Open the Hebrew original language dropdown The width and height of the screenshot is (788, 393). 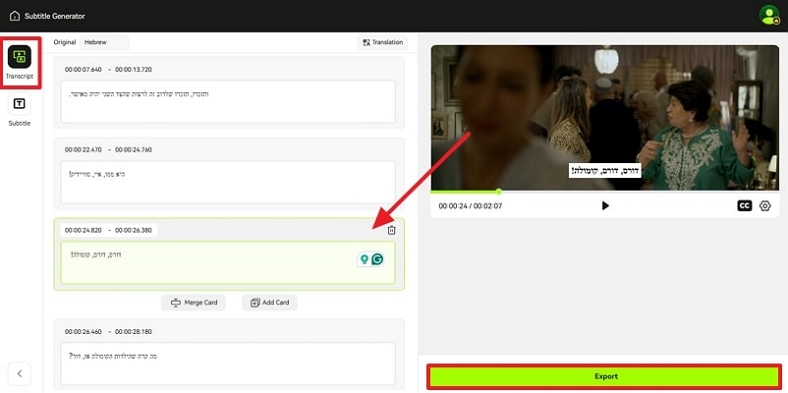pyautogui.click(x=105, y=43)
